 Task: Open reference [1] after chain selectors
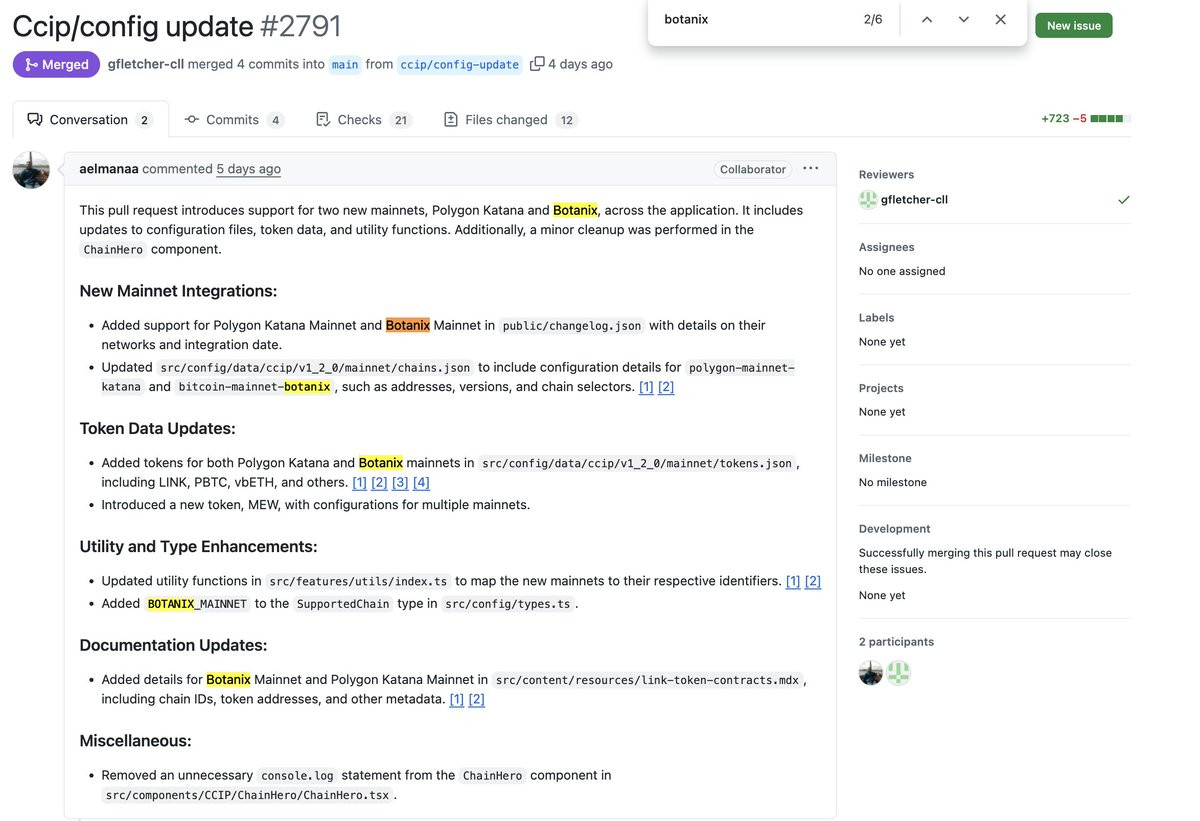646,387
